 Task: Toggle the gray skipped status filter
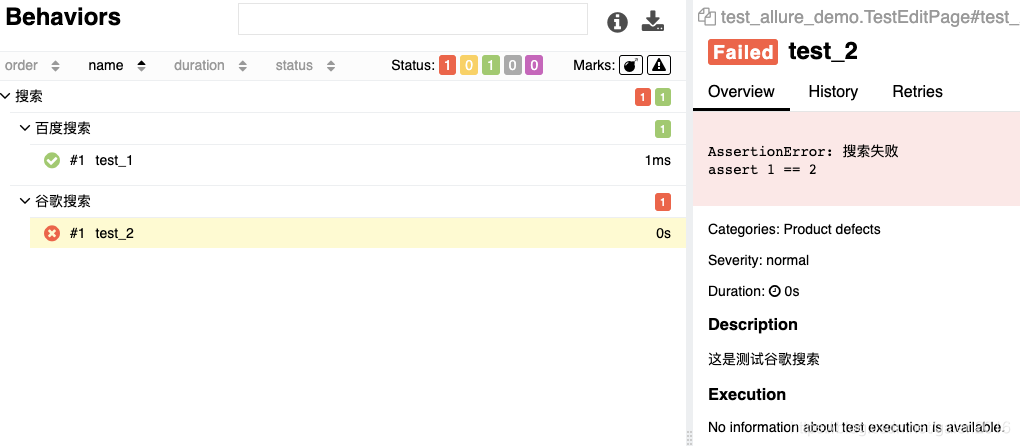513,65
